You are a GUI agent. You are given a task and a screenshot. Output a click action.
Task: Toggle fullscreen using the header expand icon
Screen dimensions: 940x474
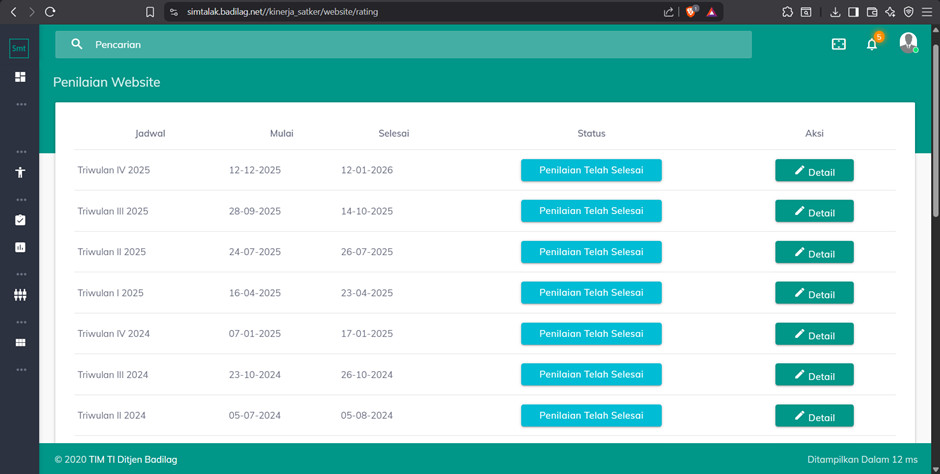(839, 44)
